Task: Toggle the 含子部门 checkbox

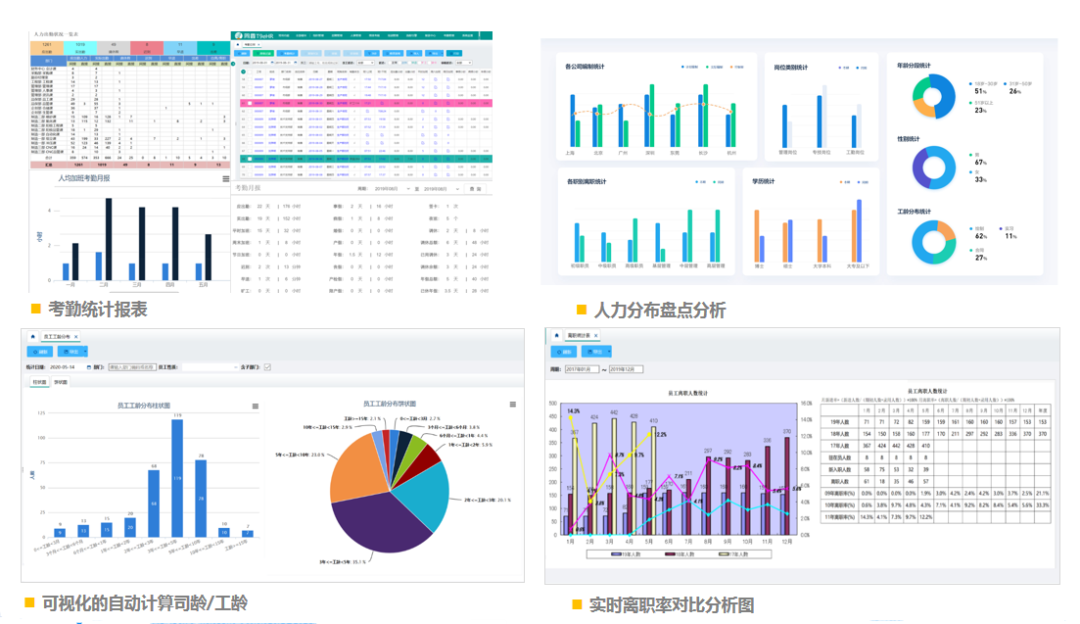Action: tap(267, 367)
